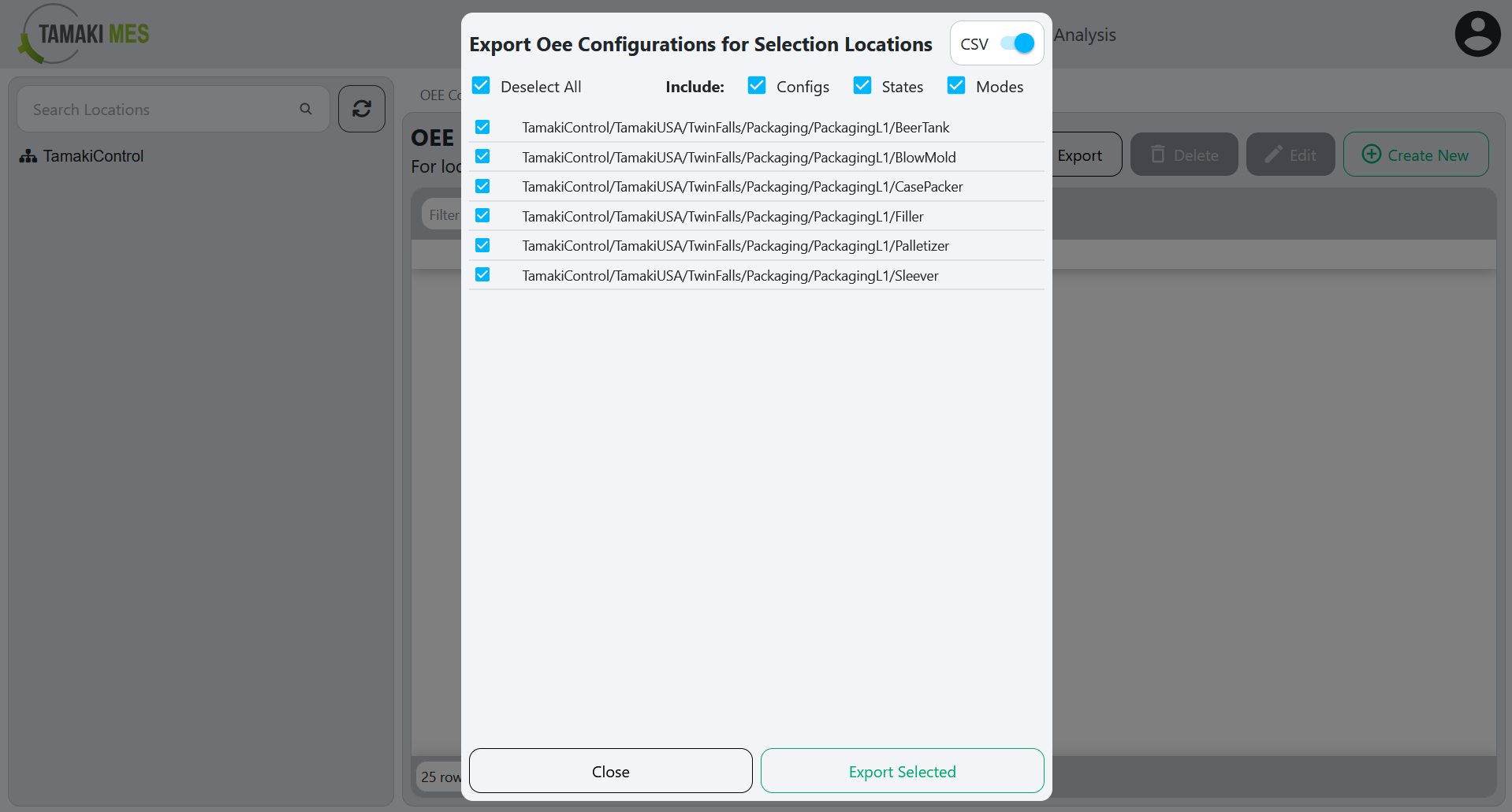Click the hierarchy icon beside TamakiControl

pos(28,155)
